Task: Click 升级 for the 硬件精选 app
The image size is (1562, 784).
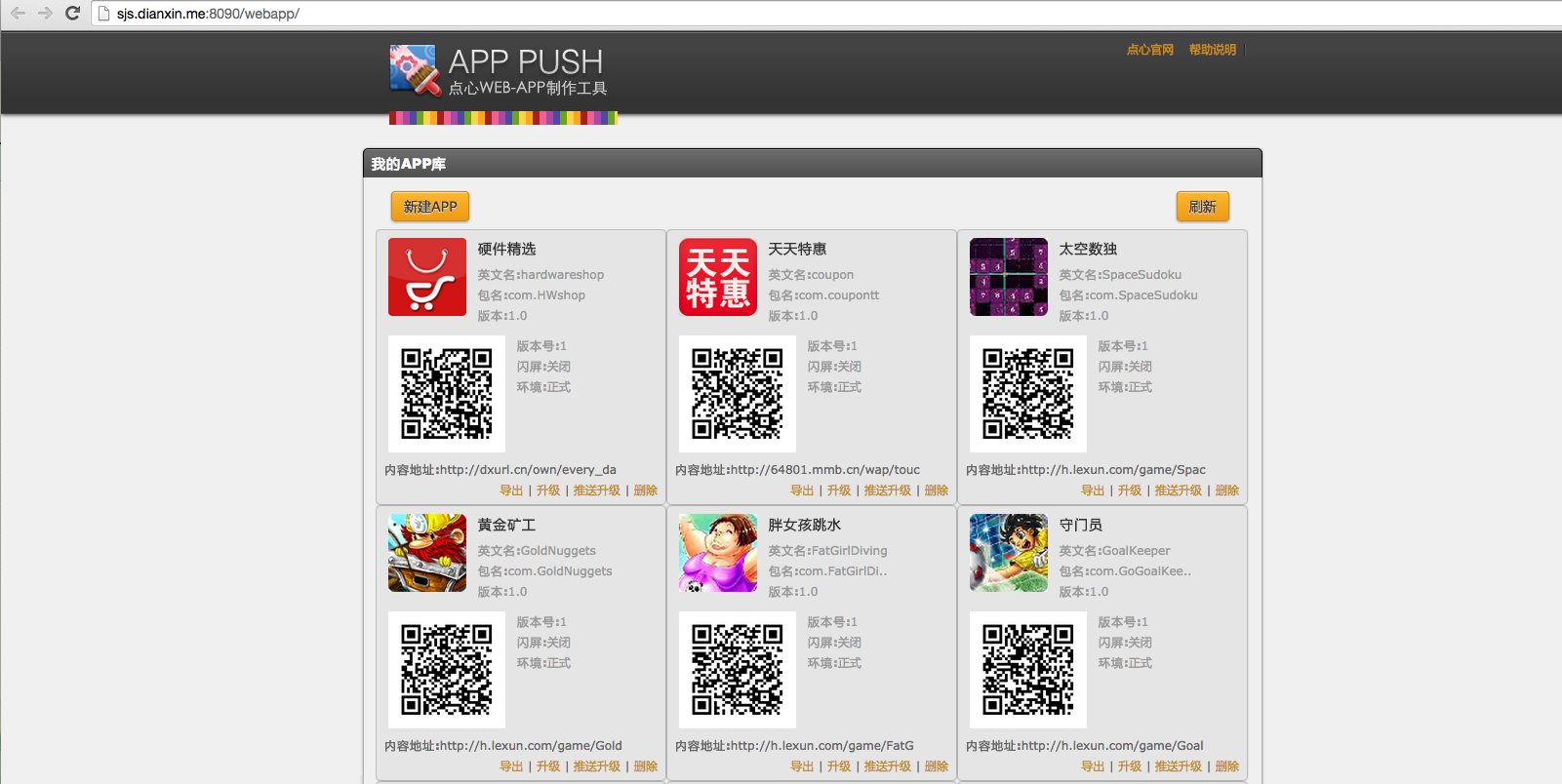Action: click(x=548, y=490)
